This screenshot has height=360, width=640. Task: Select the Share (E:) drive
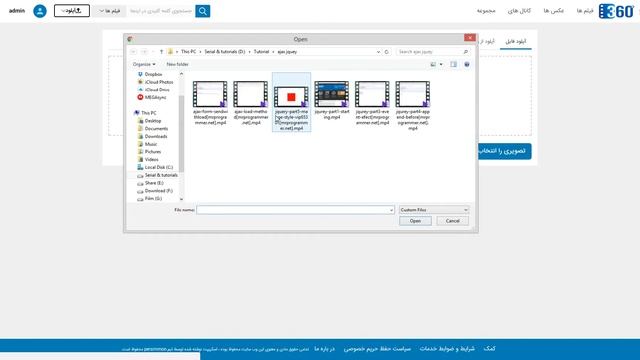click(154, 183)
